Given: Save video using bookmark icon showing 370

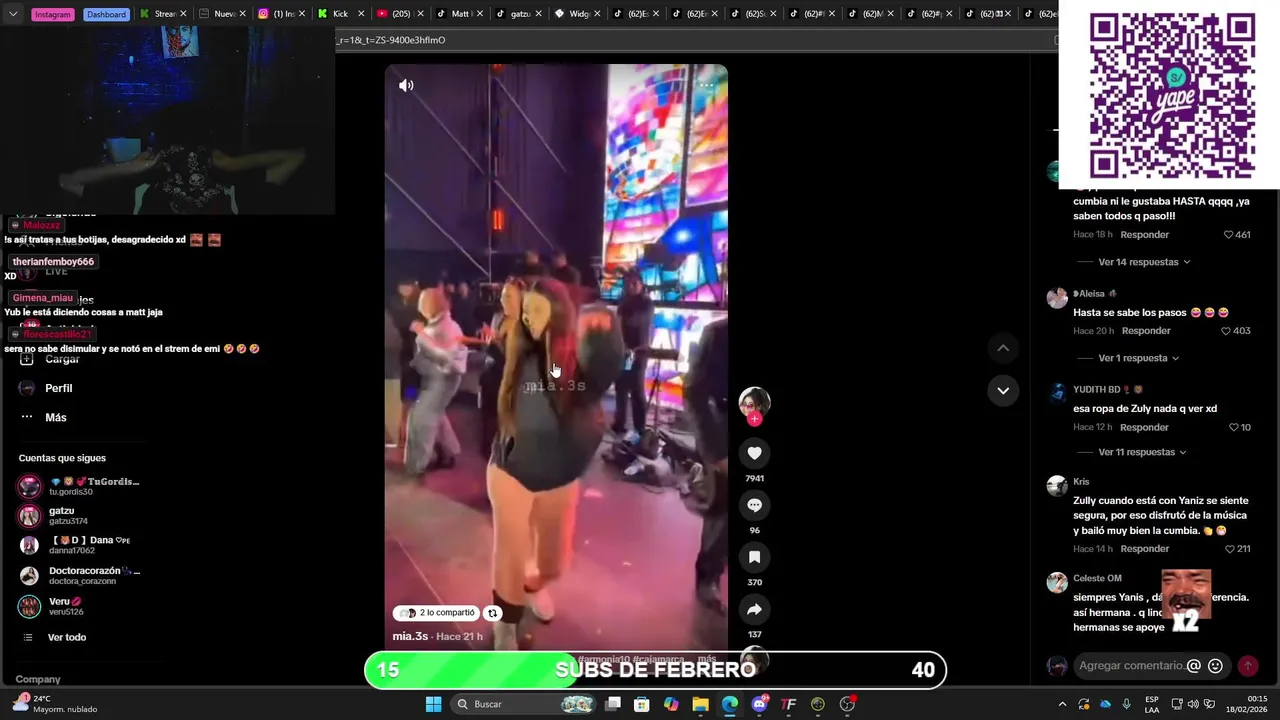Looking at the screenshot, I should (754, 557).
